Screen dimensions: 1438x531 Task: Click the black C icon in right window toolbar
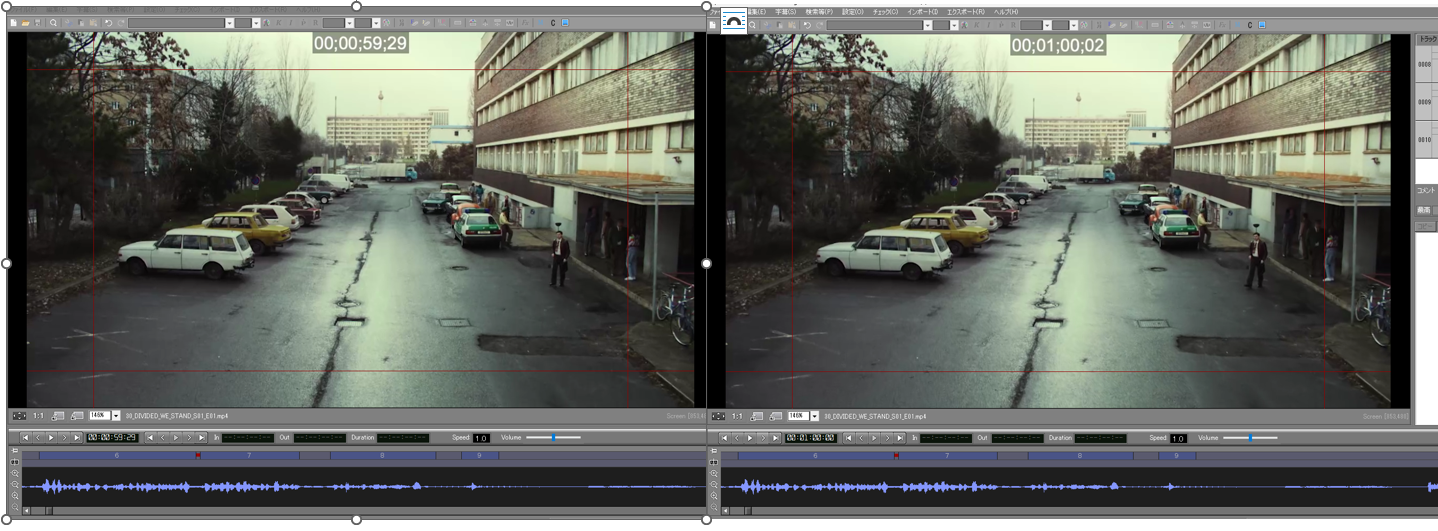point(1250,24)
